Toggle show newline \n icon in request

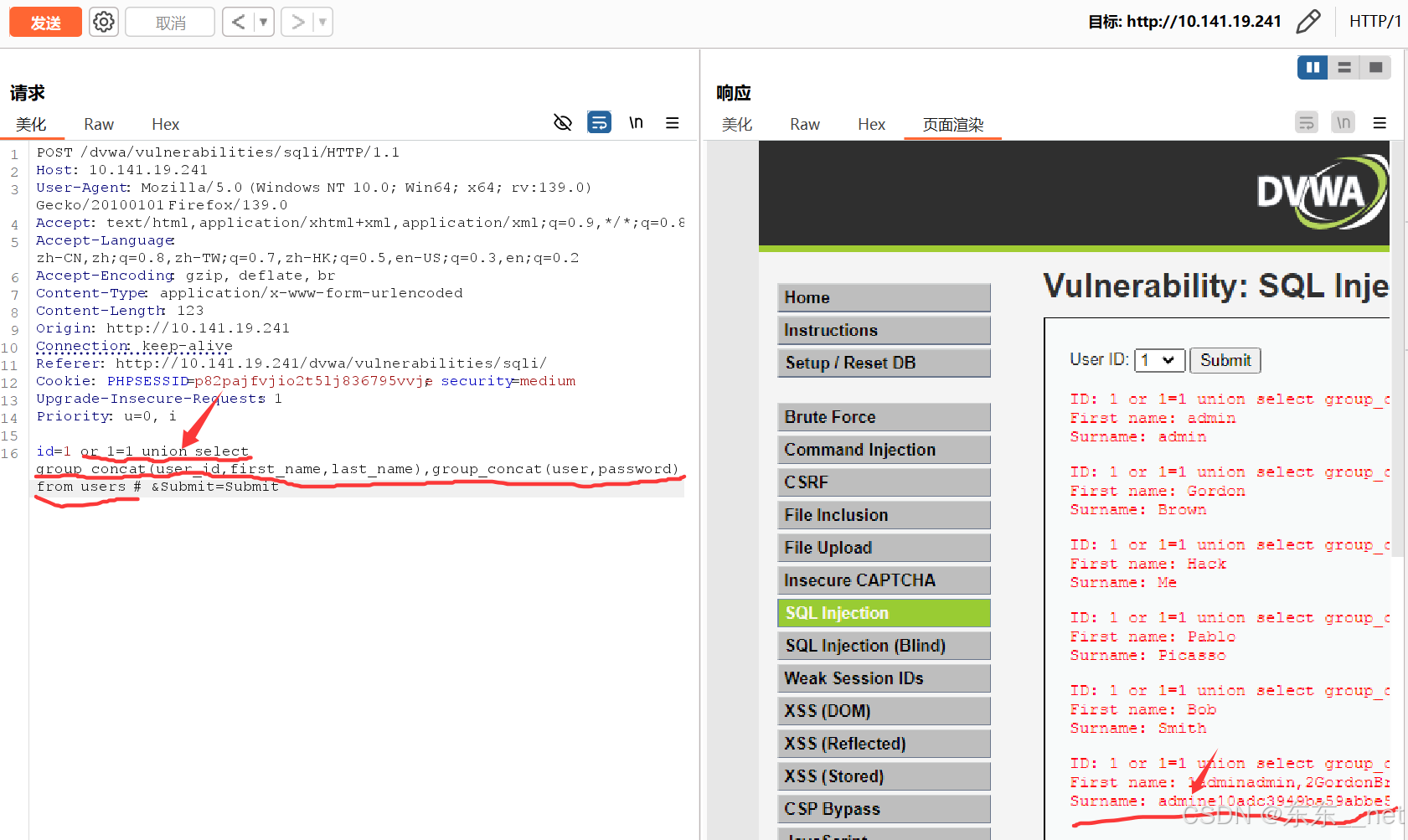637,122
